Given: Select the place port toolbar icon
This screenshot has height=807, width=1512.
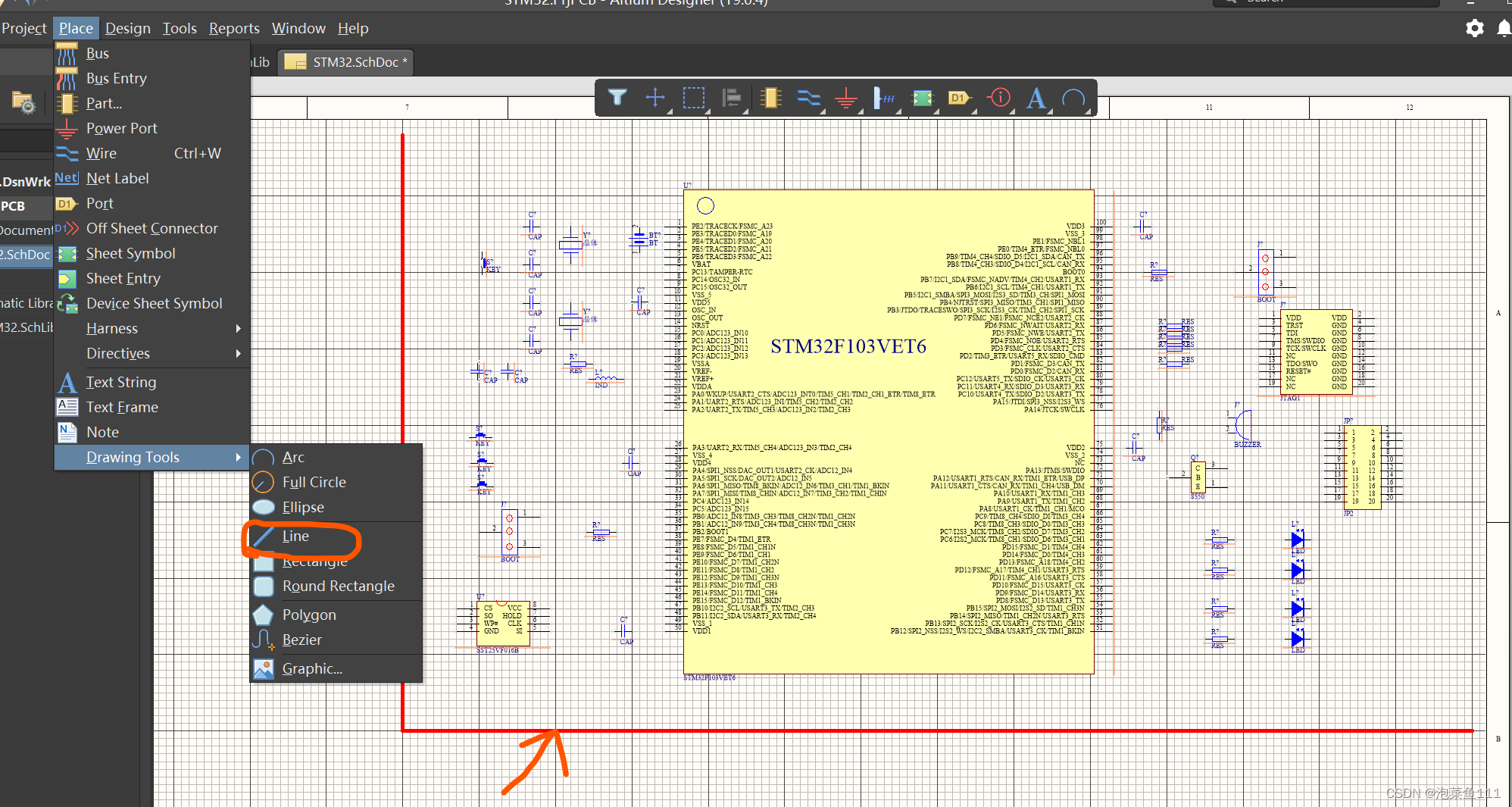Looking at the screenshot, I should tap(960, 98).
